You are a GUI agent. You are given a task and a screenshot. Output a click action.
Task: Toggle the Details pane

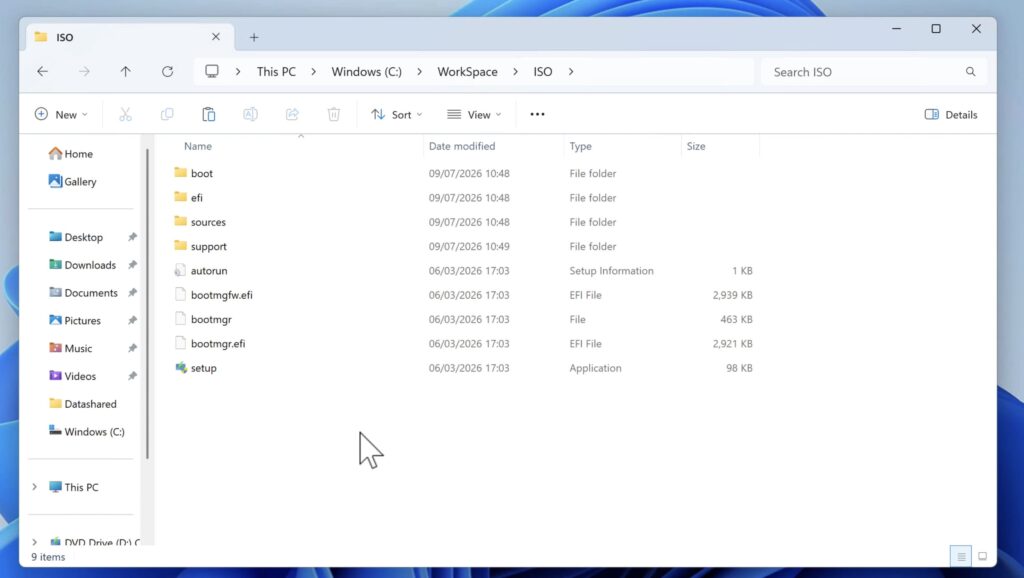[951, 114]
